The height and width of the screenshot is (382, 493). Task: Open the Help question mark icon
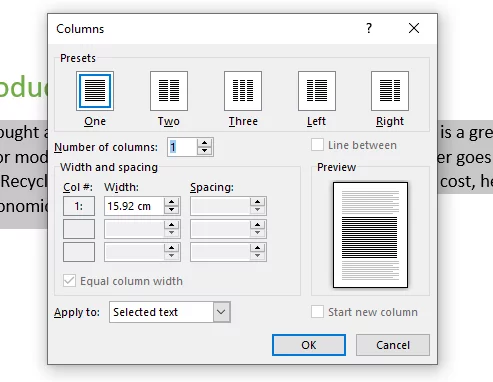pyautogui.click(x=369, y=28)
